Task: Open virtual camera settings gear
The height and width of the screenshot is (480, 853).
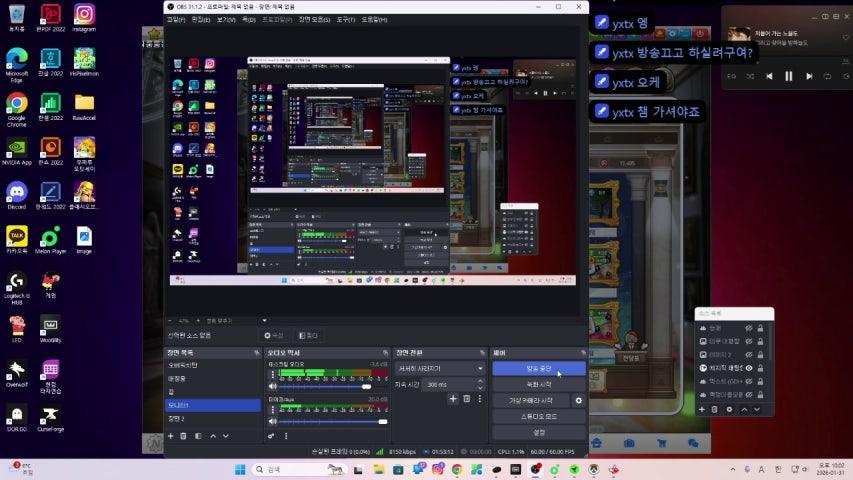Action: click(x=578, y=400)
